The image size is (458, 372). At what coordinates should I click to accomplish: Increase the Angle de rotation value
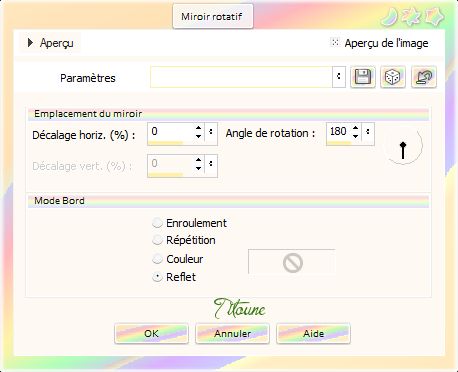pos(355,128)
